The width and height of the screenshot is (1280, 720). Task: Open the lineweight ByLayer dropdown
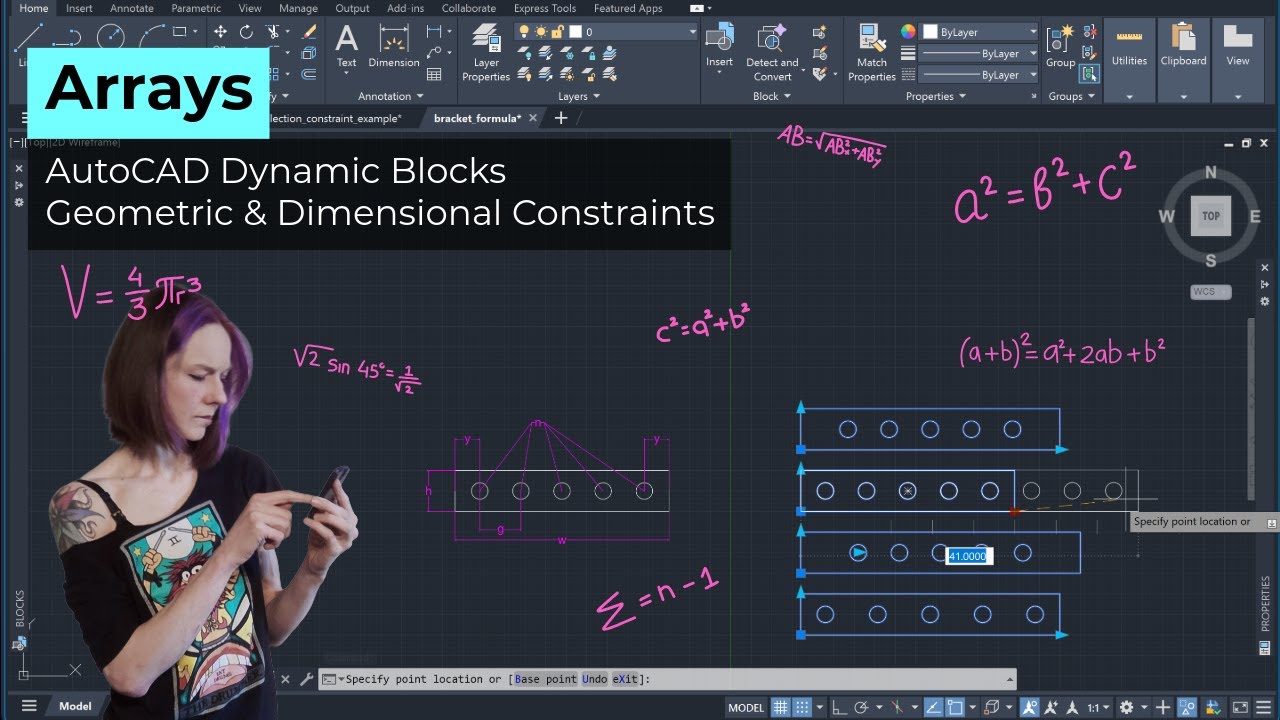coord(979,54)
